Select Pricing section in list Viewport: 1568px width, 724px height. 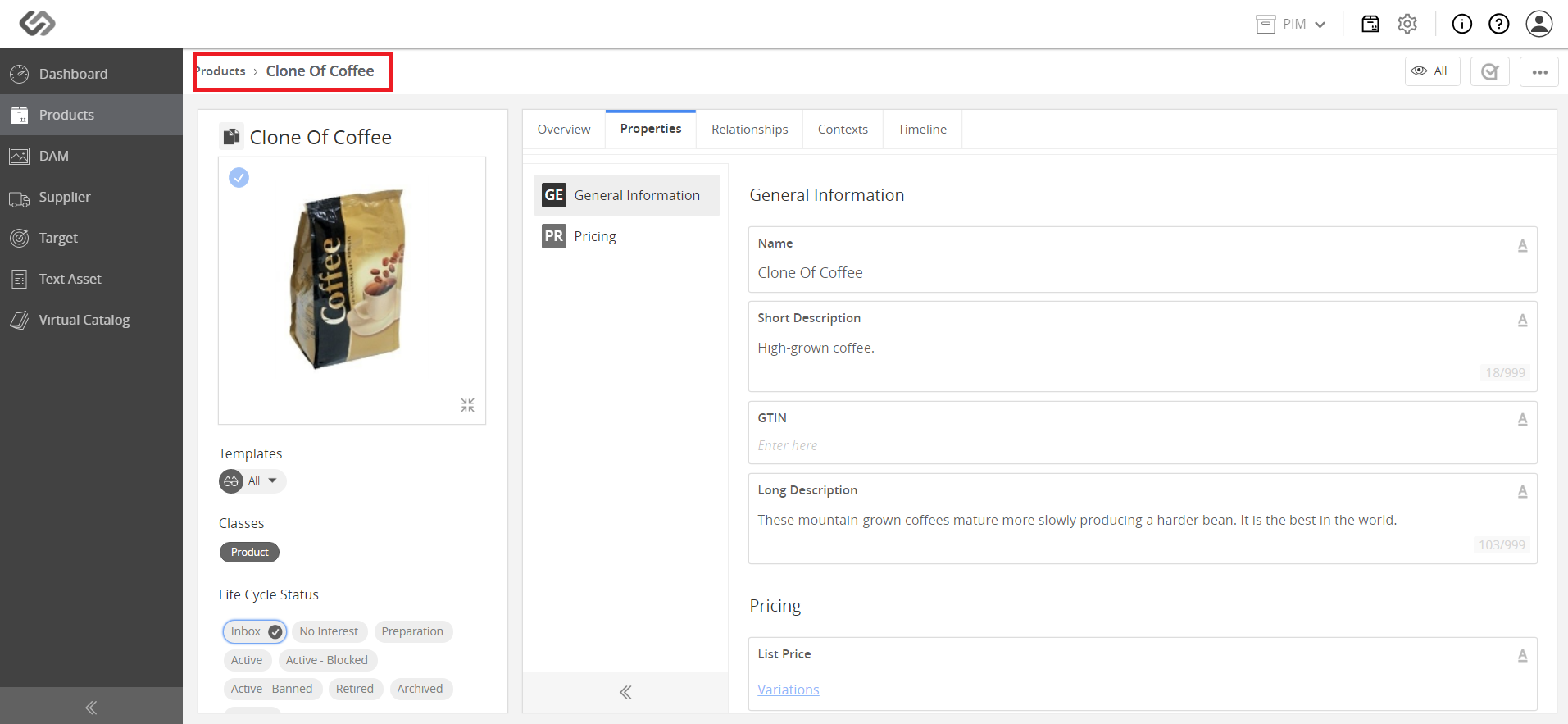(x=627, y=236)
